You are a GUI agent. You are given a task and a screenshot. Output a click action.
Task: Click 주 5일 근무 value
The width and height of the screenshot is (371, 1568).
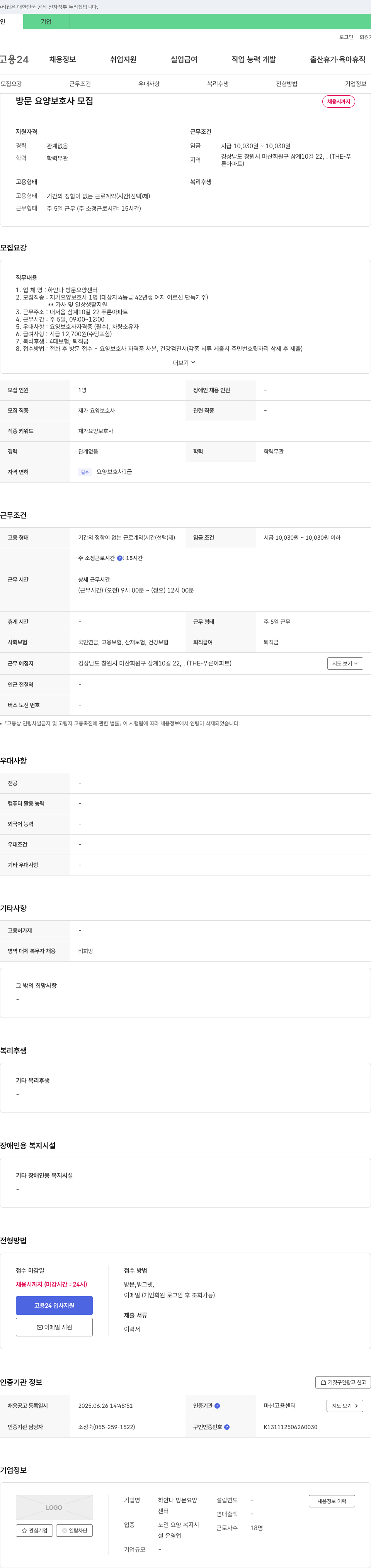277,621
